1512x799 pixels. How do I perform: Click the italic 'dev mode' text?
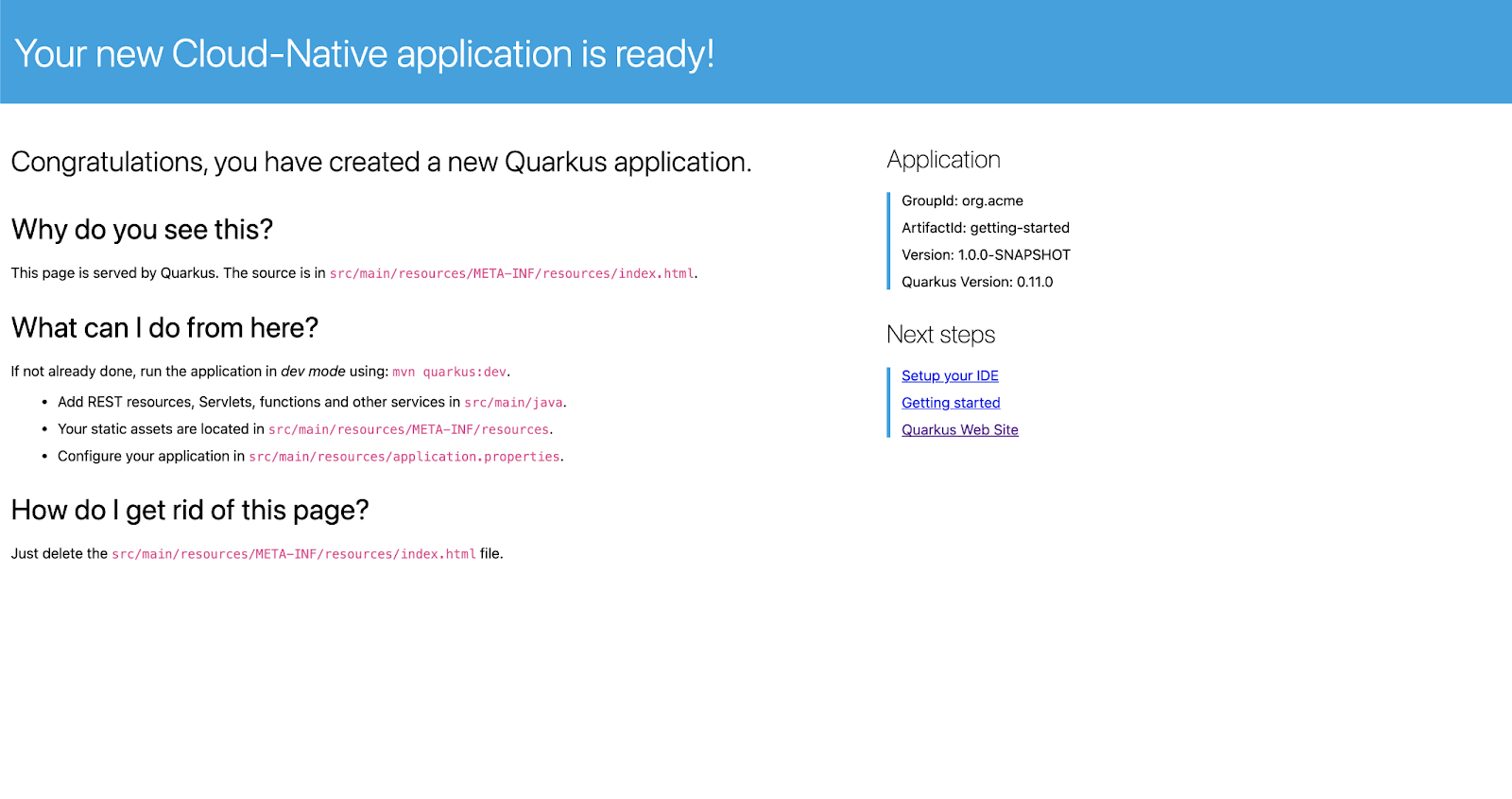tap(313, 372)
